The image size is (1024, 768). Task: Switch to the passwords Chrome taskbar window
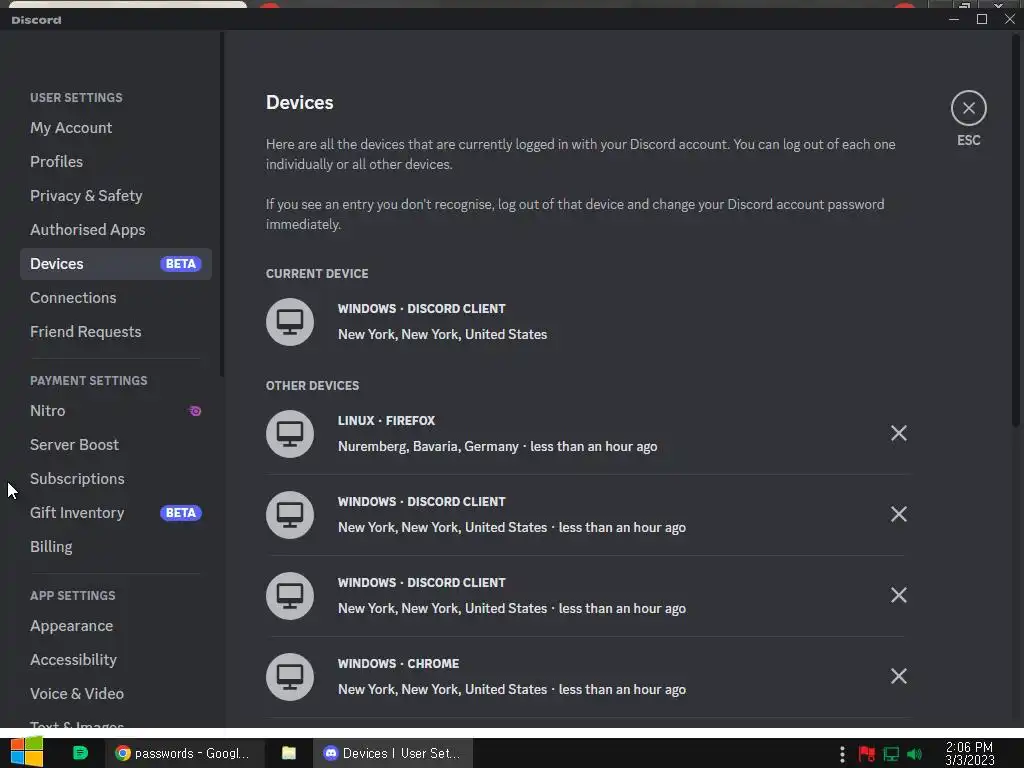click(184, 753)
